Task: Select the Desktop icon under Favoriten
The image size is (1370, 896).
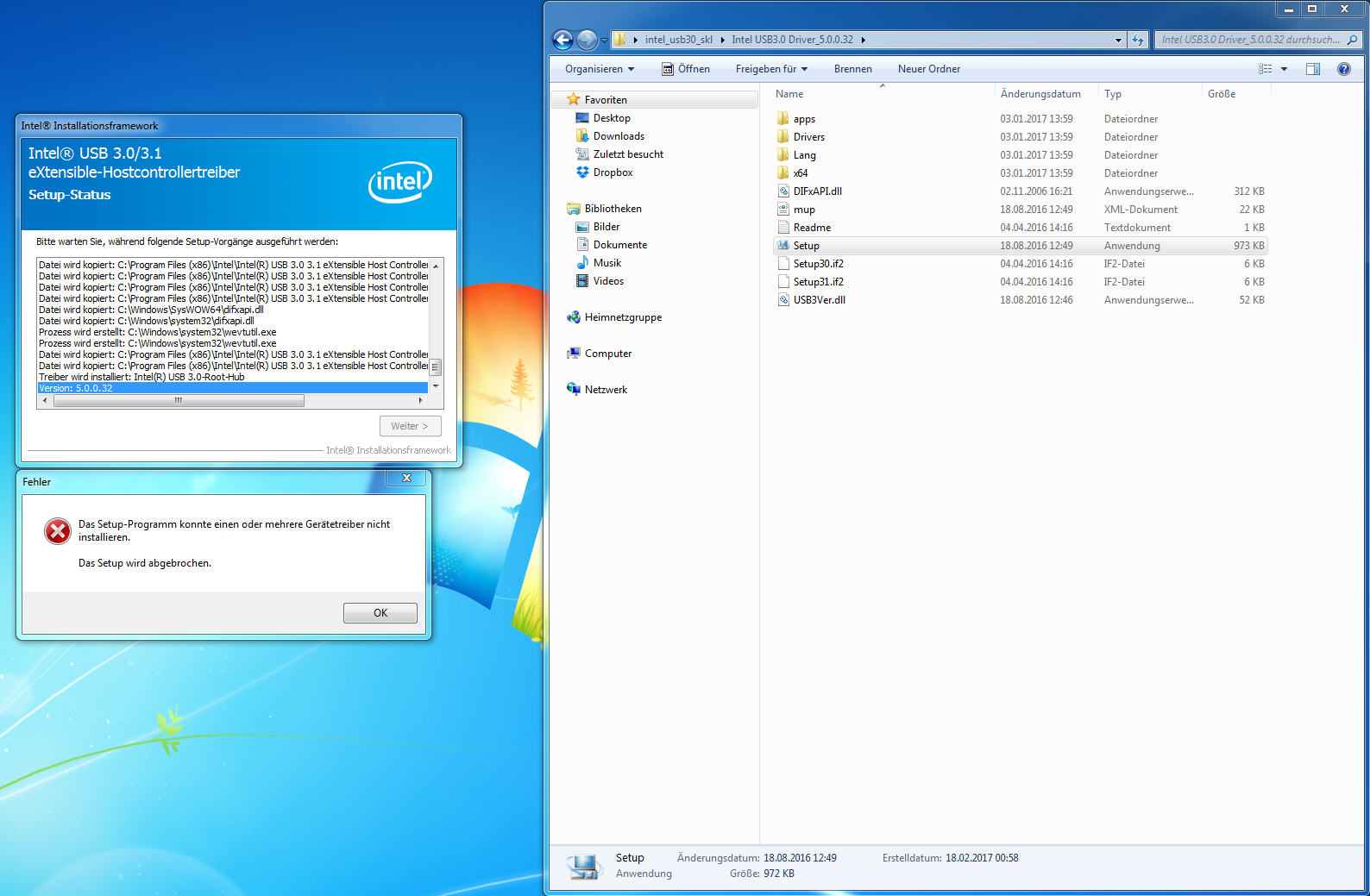Action: [x=582, y=118]
